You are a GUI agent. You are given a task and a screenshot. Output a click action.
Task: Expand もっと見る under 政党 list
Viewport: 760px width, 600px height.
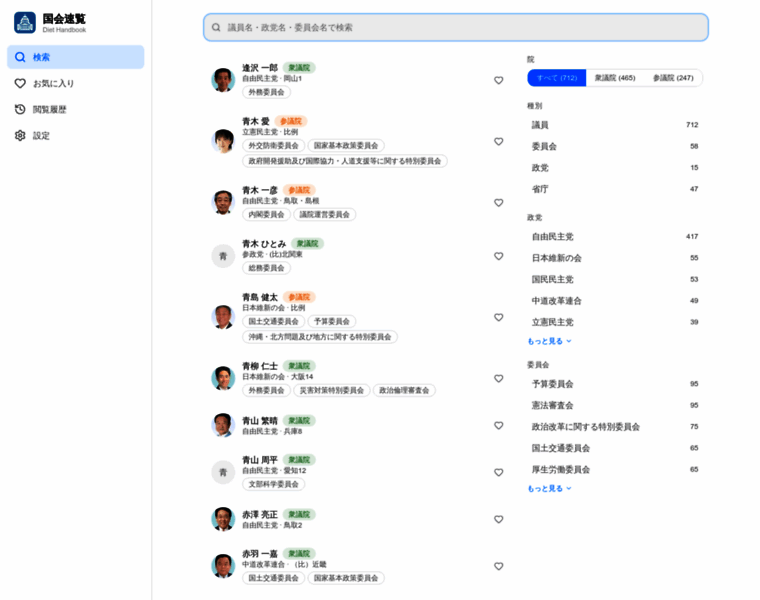click(x=549, y=341)
